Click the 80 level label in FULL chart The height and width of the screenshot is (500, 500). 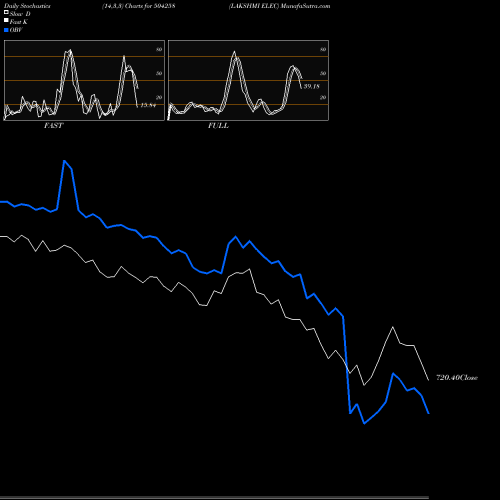tap(323, 49)
